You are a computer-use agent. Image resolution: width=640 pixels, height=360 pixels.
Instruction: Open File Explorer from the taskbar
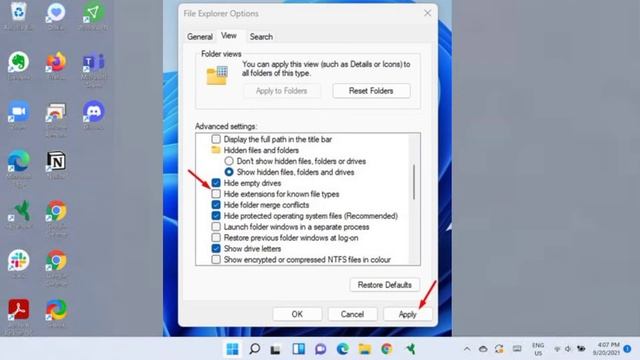364,349
